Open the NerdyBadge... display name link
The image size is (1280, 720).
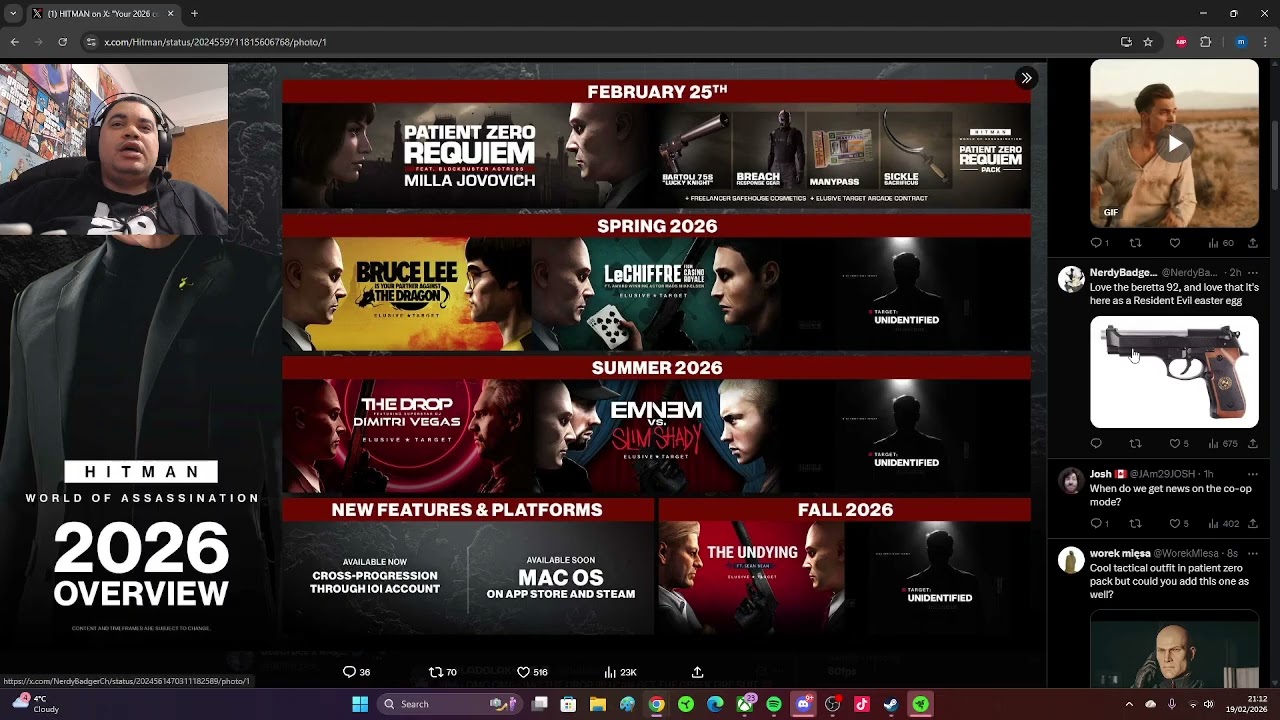(1123, 272)
